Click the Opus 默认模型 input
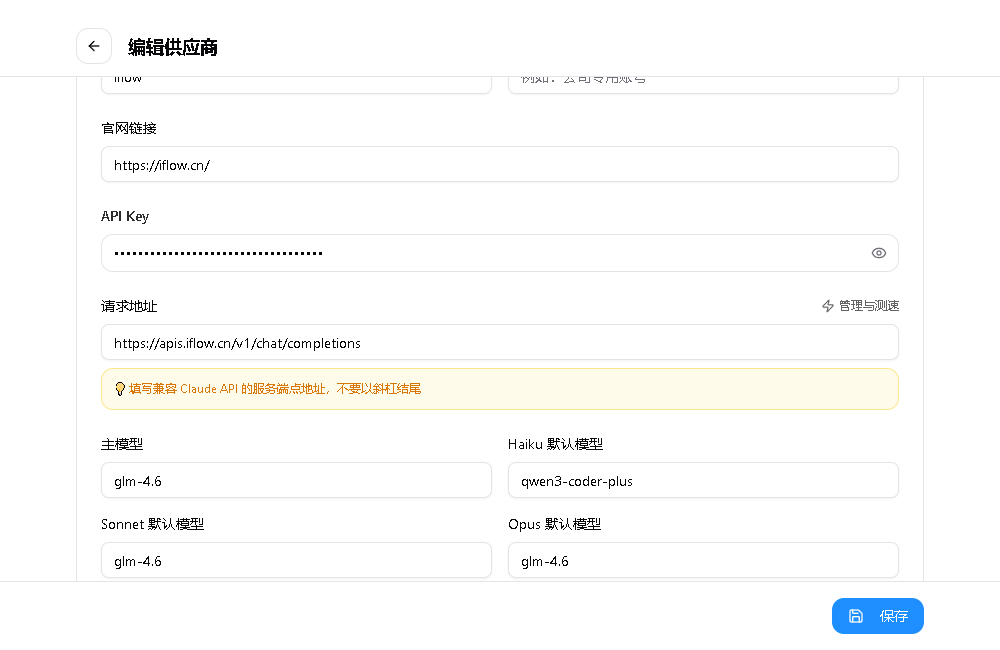Viewport: 1000px width, 650px height. coord(703,561)
